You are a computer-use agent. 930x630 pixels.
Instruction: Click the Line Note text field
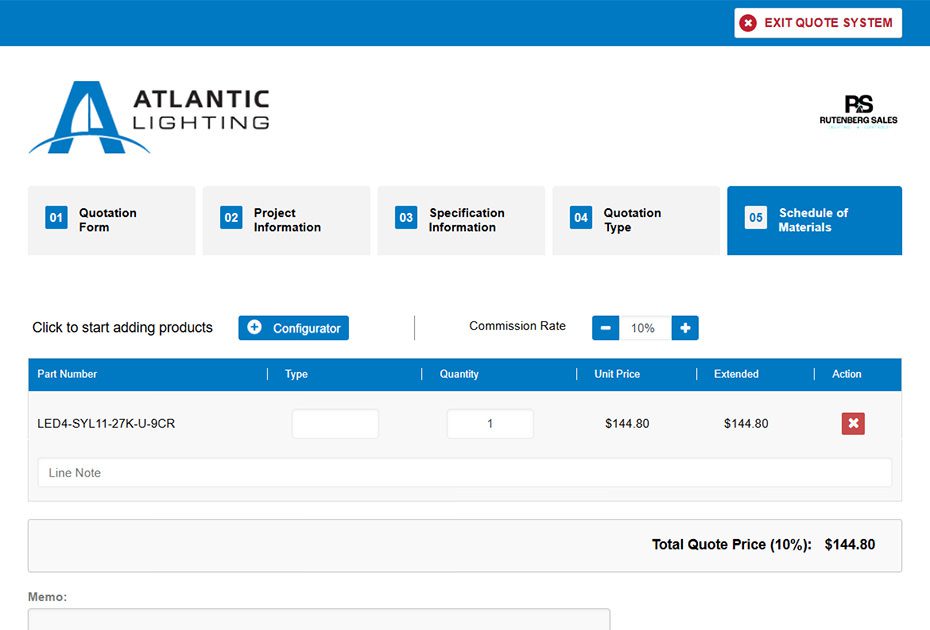click(x=464, y=473)
